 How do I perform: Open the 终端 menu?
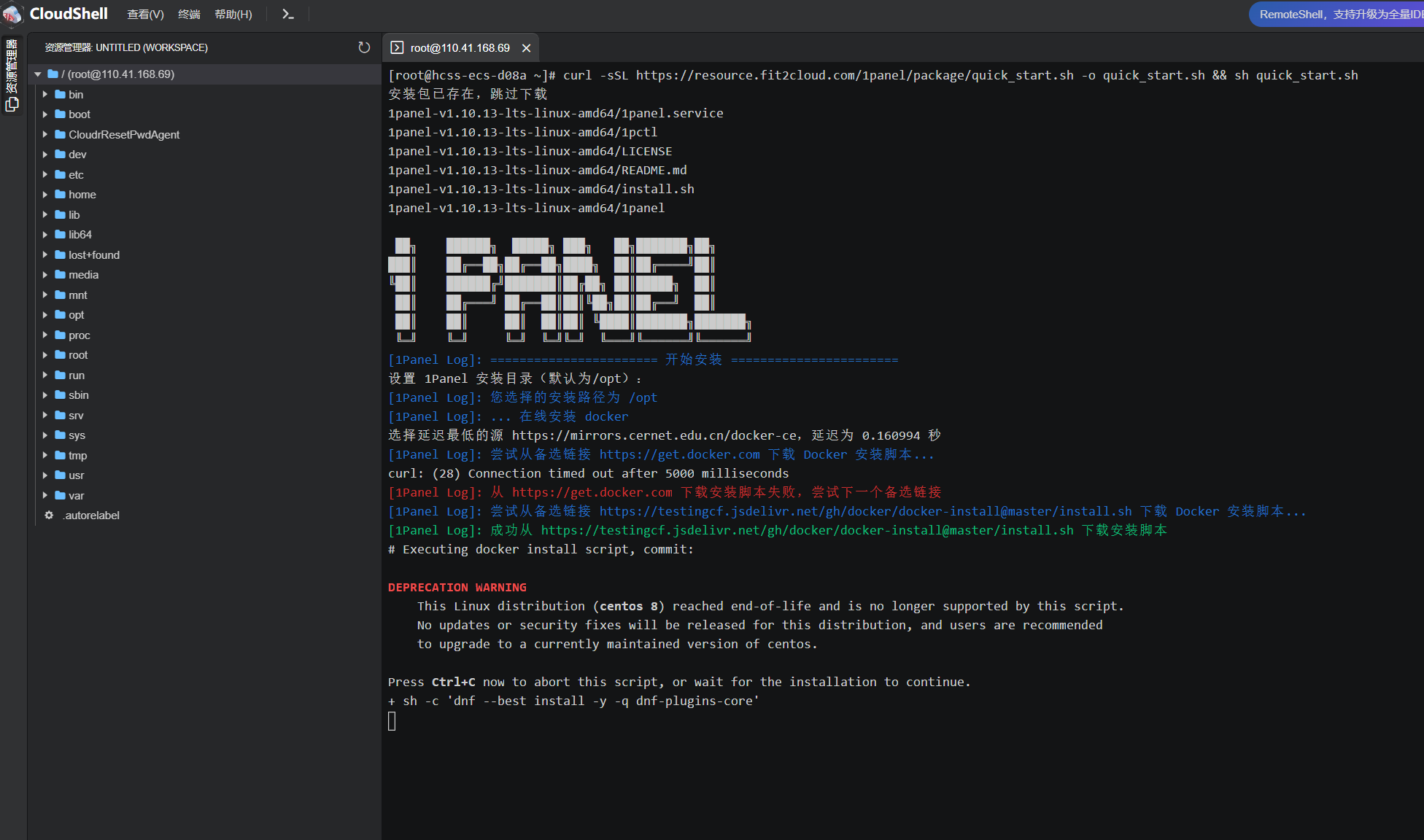189,15
